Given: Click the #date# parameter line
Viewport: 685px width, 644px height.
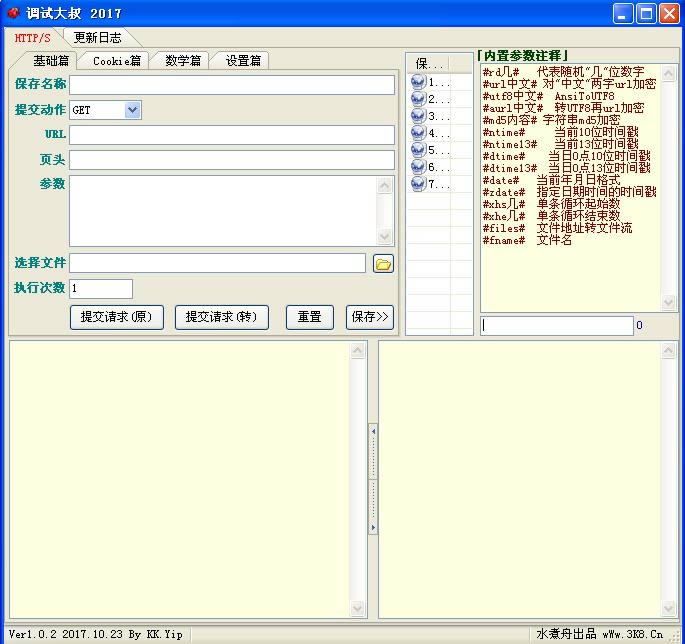Looking at the screenshot, I should point(551,180).
